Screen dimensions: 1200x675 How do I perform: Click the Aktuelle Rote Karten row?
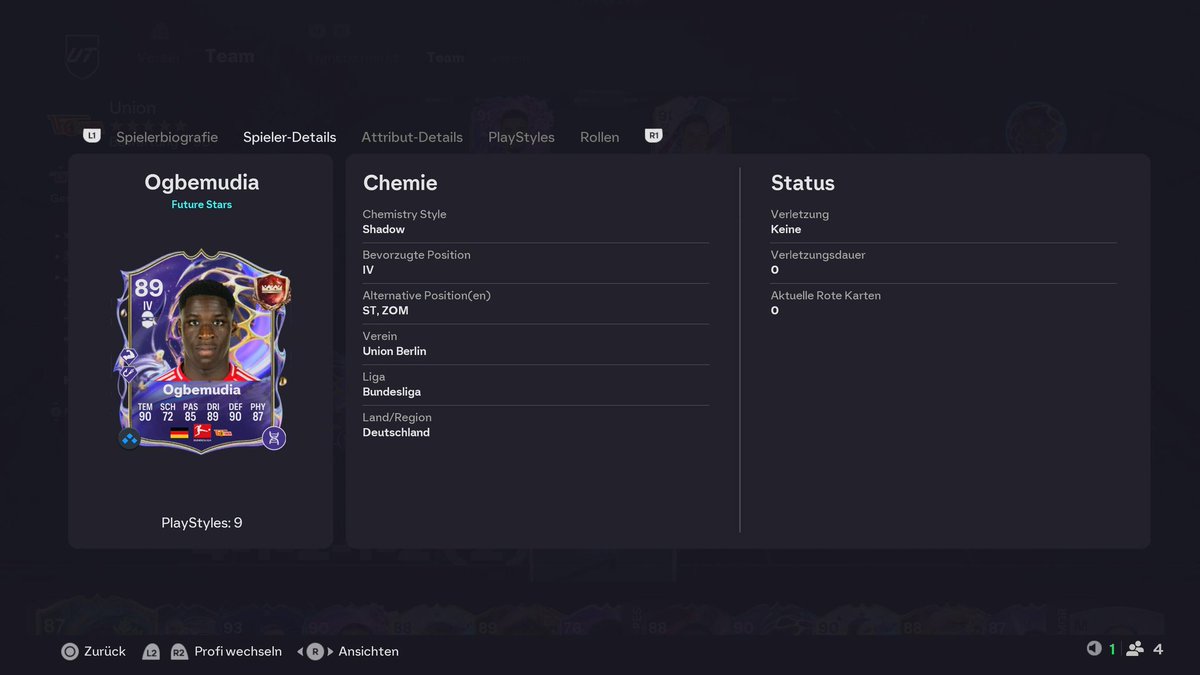point(943,303)
